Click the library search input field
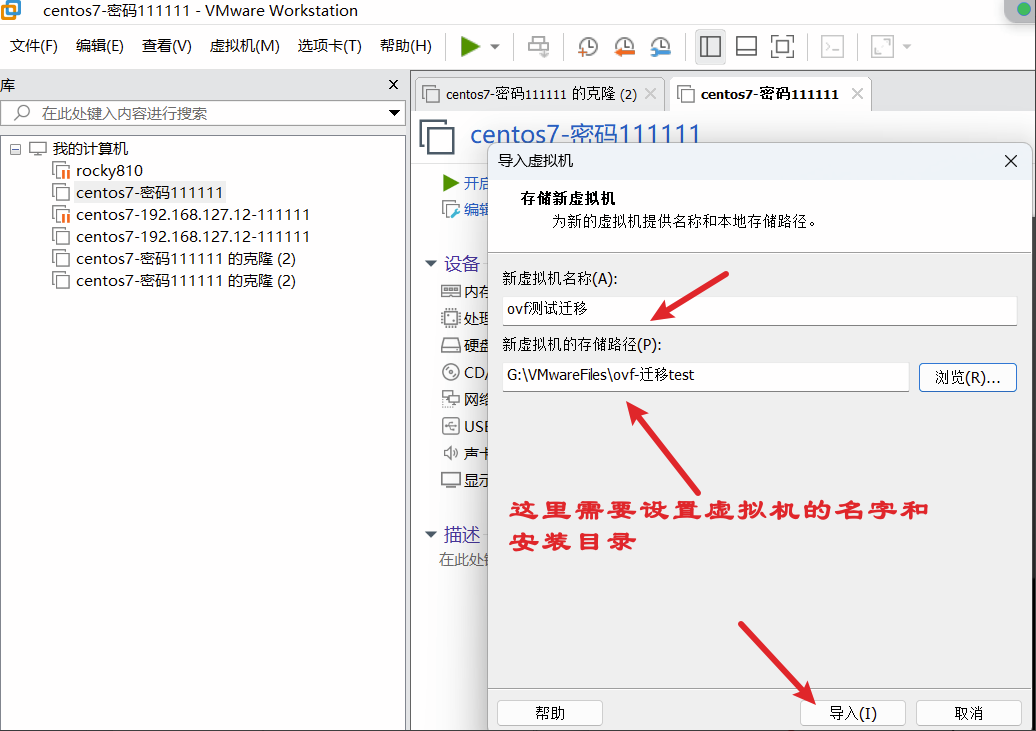The image size is (1036, 731). tap(202, 113)
